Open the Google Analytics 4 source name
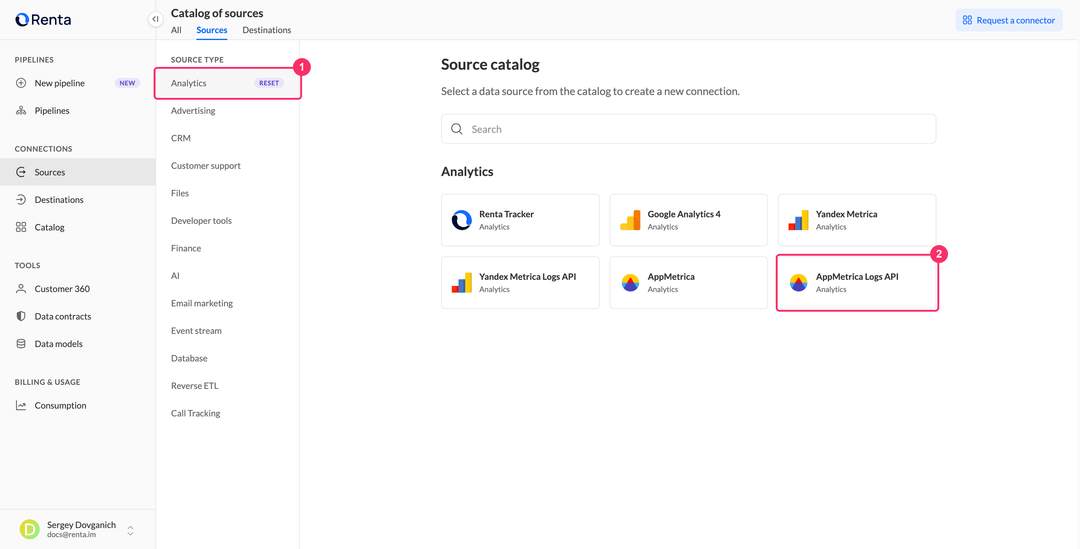The width and height of the screenshot is (1080, 549). click(684, 214)
